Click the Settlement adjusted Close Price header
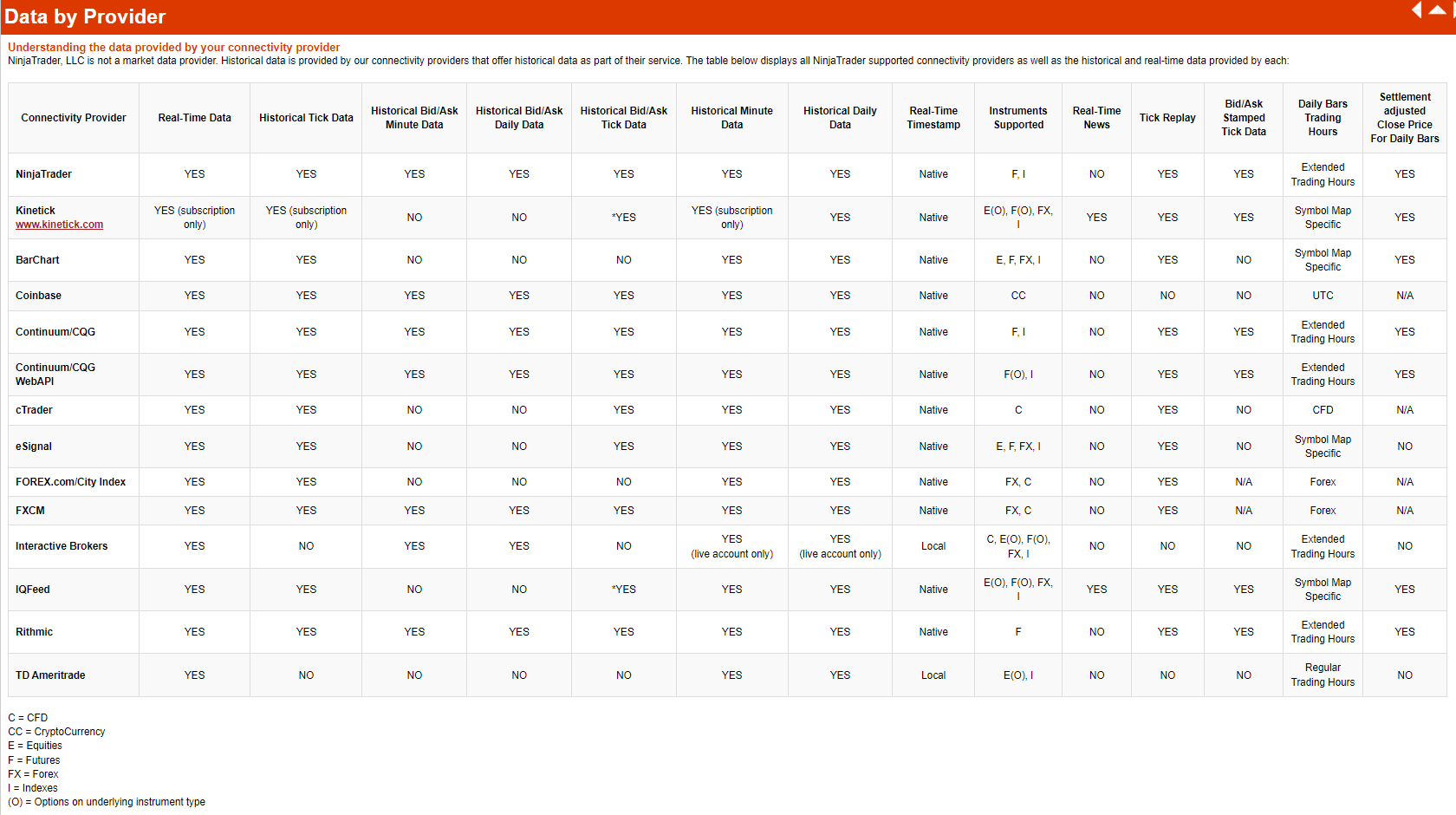The width and height of the screenshot is (1456, 815). [x=1405, y=118]
